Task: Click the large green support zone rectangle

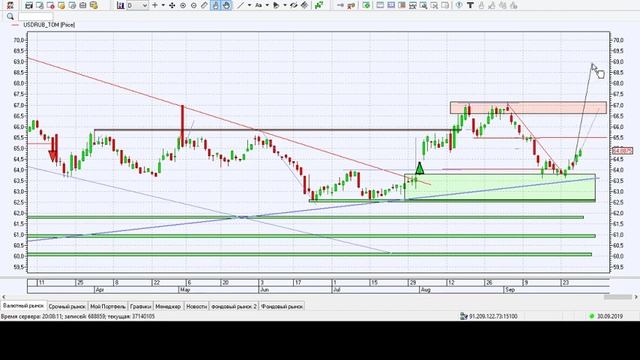Action: pos(500,187)
